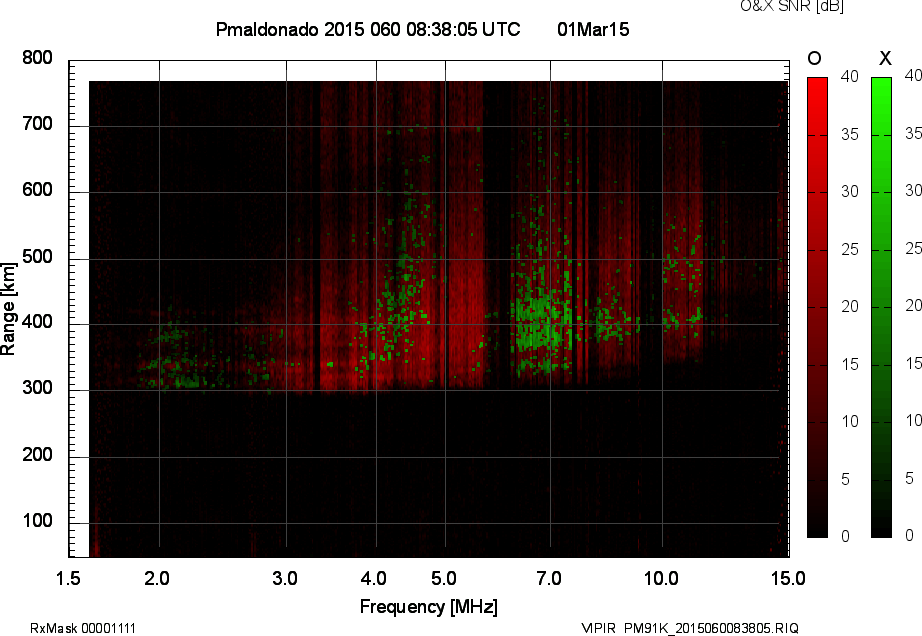Click the 01Mar15 date label
The image size is (922, 636).
[x=593, y=30]
